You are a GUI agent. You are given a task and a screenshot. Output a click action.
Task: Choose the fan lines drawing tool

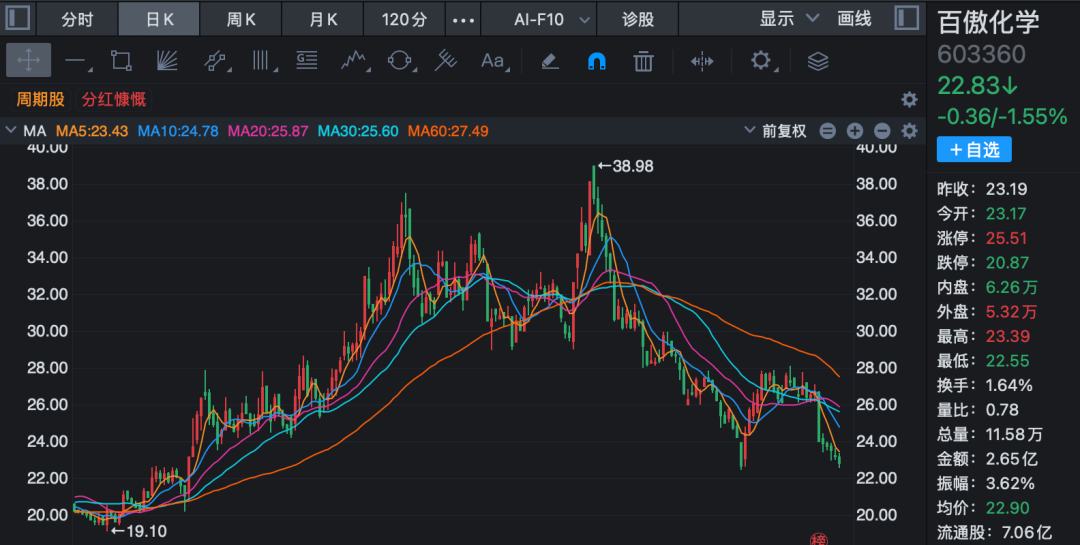(167, 61)
